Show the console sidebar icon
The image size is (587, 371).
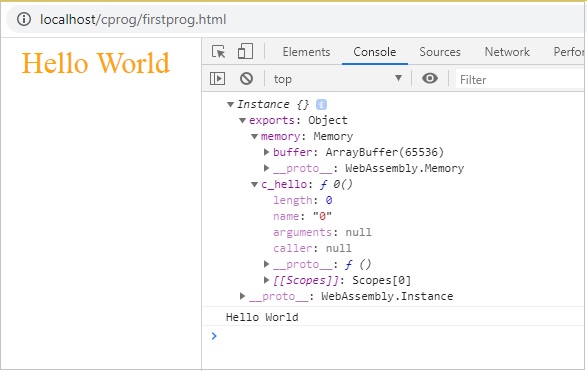tap(217, 79)
